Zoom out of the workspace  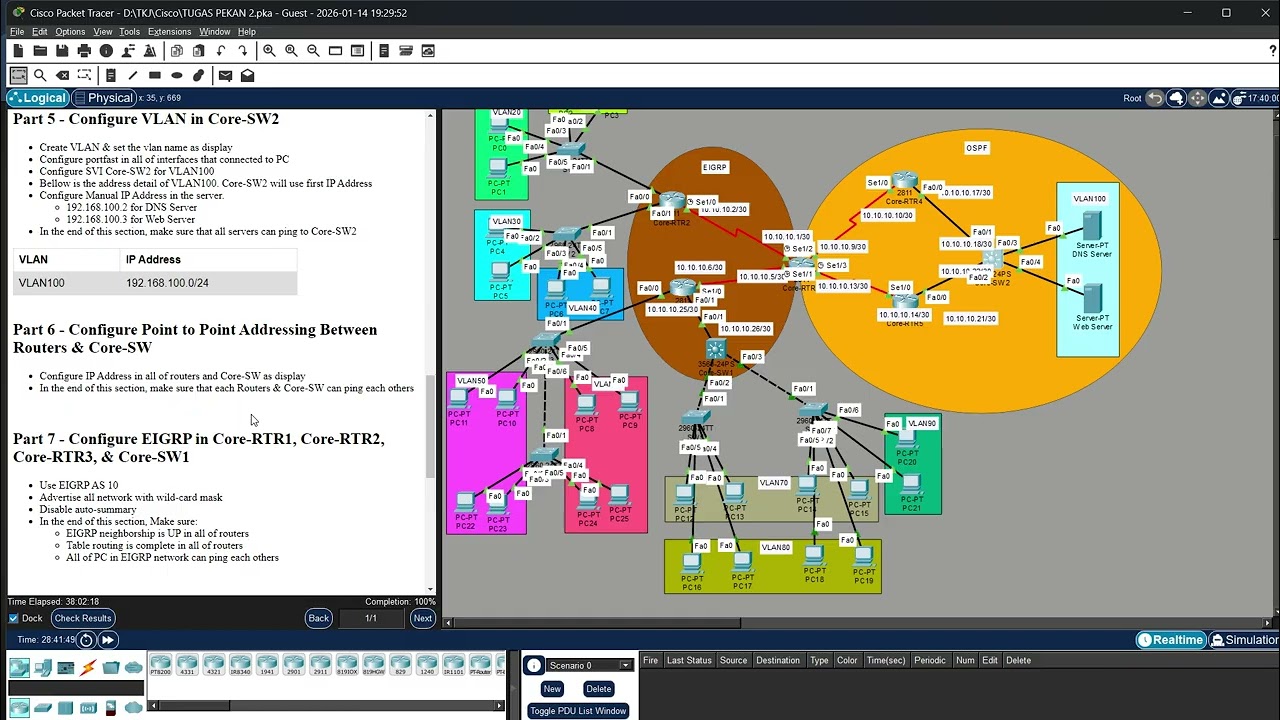pos(313,51)
